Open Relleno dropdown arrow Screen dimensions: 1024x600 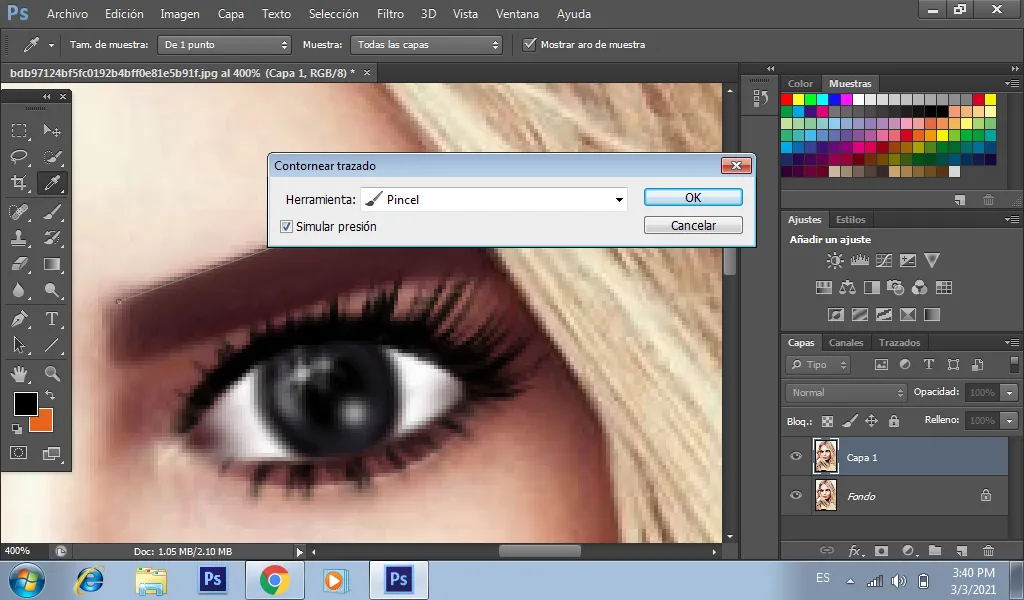click(1010, 420)
